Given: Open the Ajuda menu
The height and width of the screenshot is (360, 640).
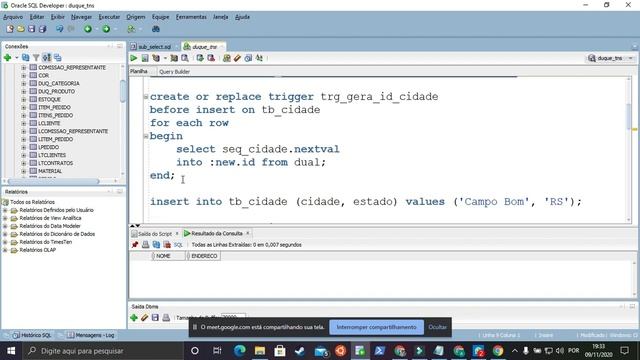Looking at the screenshot, I should pyautogui.click(x=242, y=17).
